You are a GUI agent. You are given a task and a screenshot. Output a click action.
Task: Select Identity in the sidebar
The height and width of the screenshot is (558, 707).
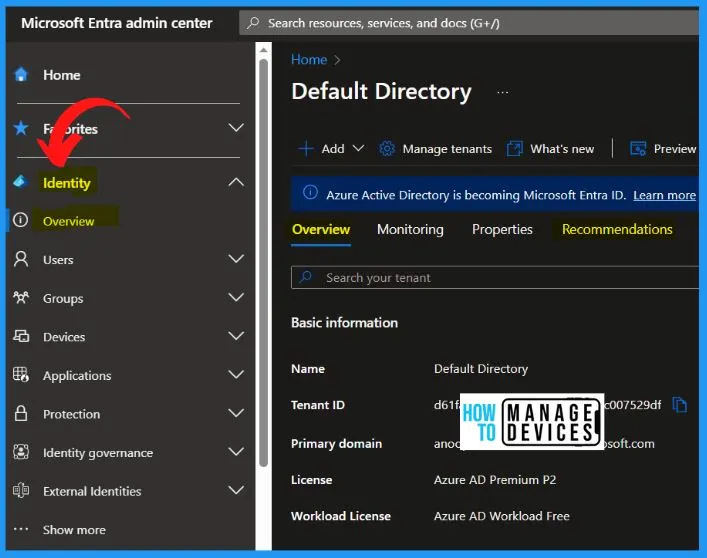67,183
